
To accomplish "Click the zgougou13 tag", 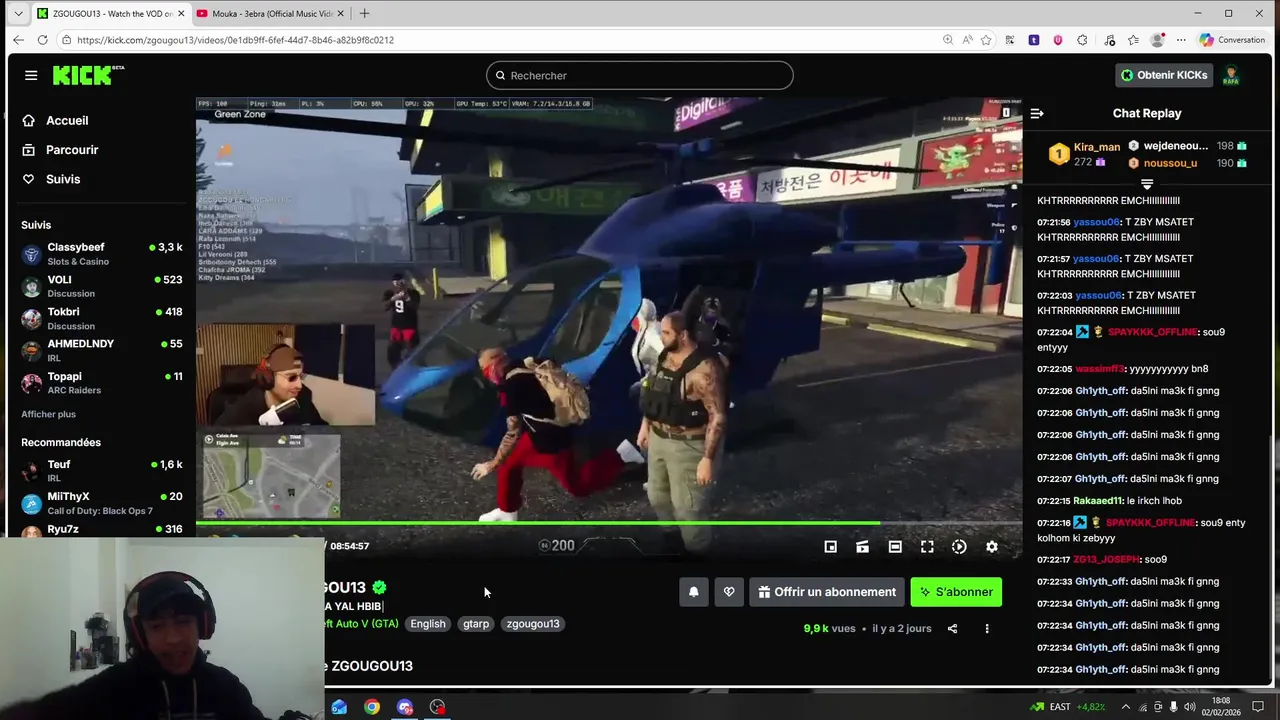I will [x=533, y=624].
